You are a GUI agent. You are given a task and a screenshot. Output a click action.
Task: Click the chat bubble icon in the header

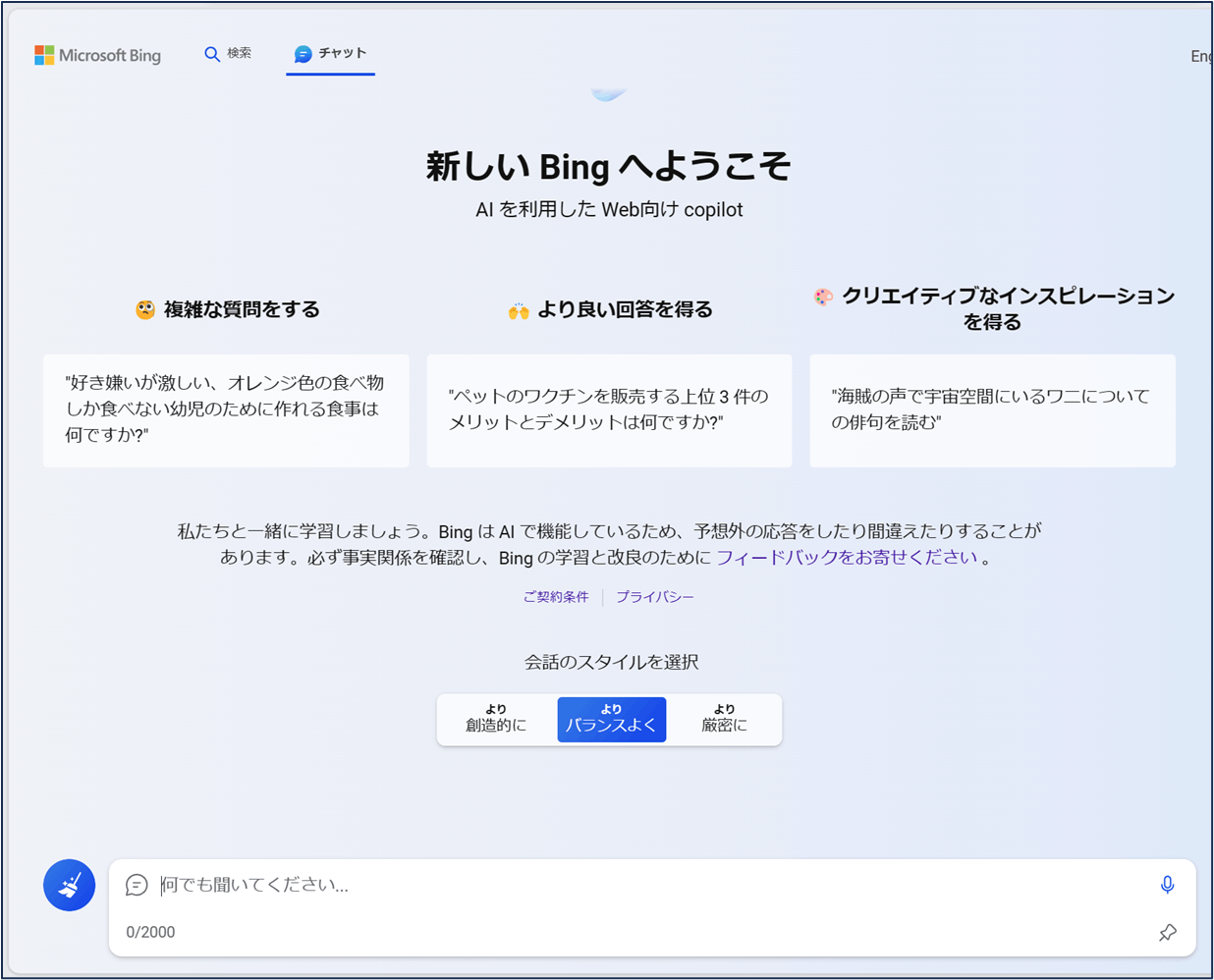[303, 54]
